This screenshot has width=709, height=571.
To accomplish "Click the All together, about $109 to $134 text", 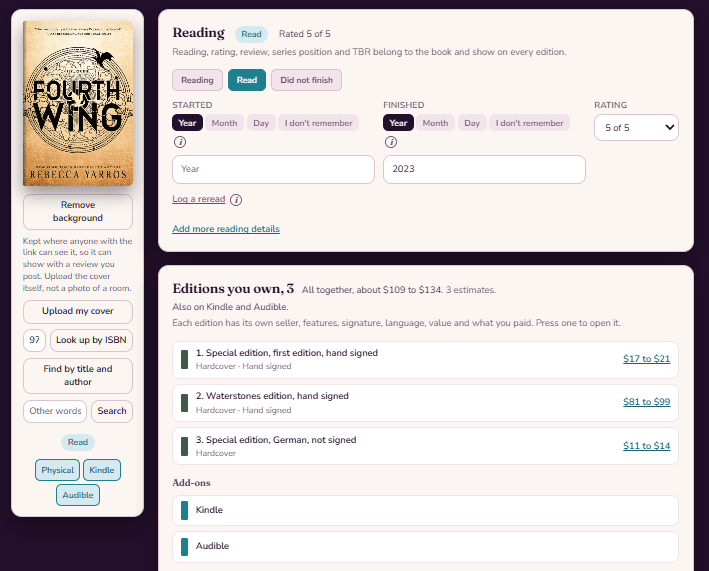I will pos(372,290).
